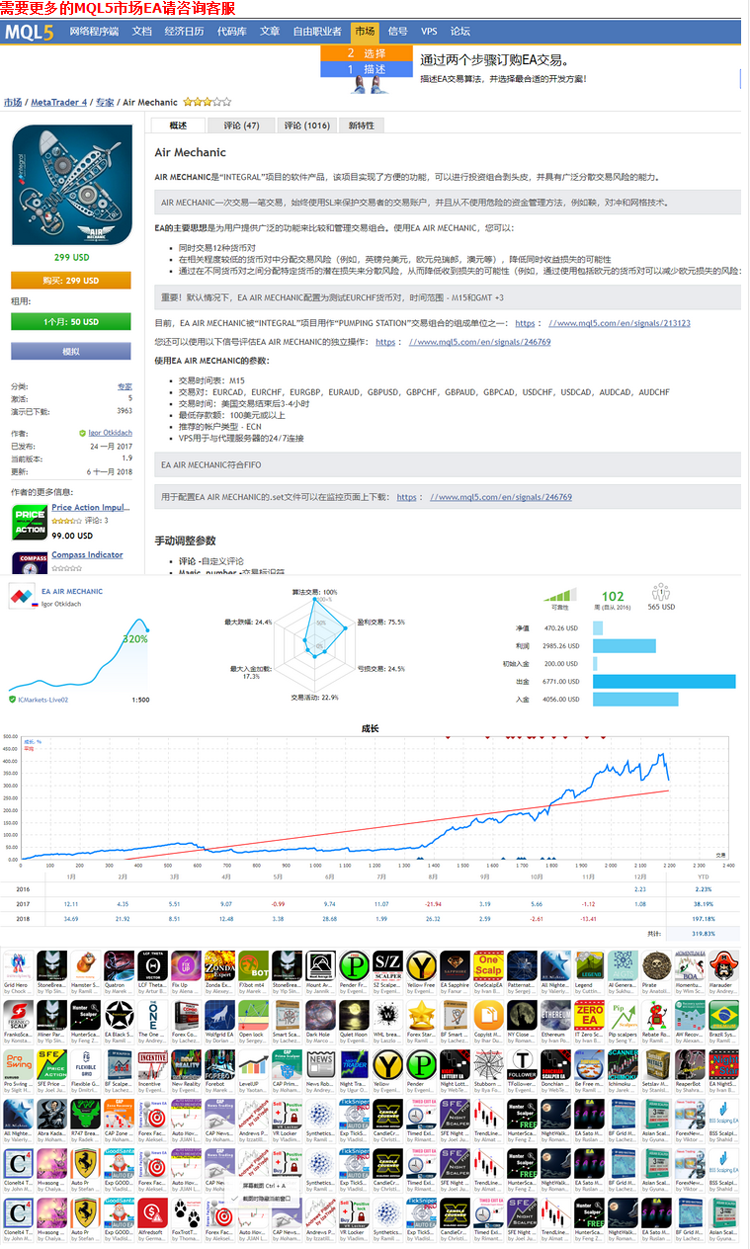
Task: Open the Quiet Moon product icon
Action: (354, 1014)
